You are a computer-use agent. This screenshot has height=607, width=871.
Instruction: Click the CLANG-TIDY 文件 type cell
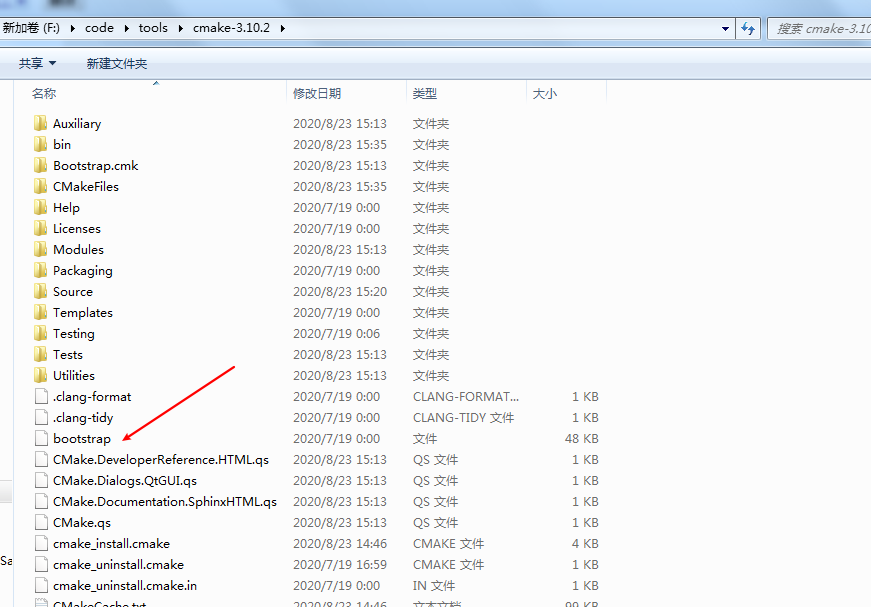pos(464,418)
